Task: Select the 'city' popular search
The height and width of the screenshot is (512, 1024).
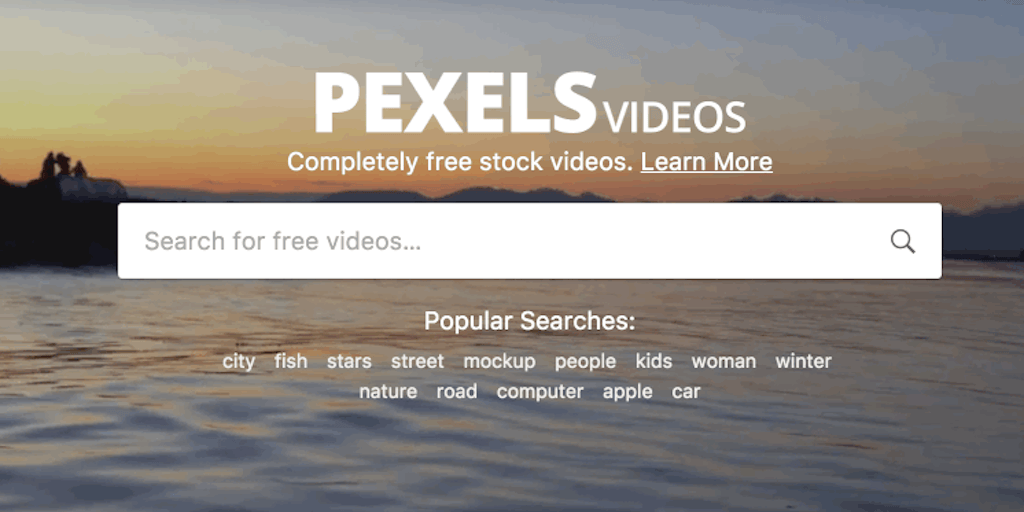Action: (239, 361)
